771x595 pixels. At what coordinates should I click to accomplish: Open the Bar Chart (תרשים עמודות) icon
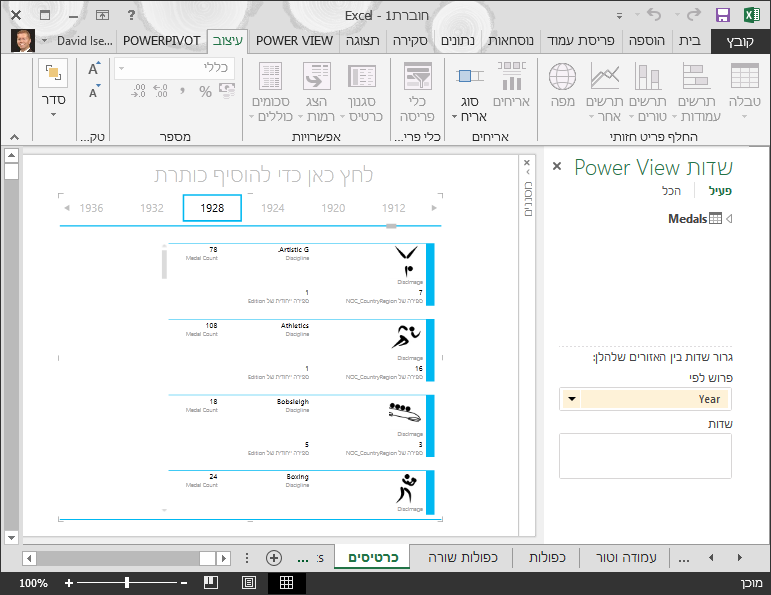coord(696,76)
